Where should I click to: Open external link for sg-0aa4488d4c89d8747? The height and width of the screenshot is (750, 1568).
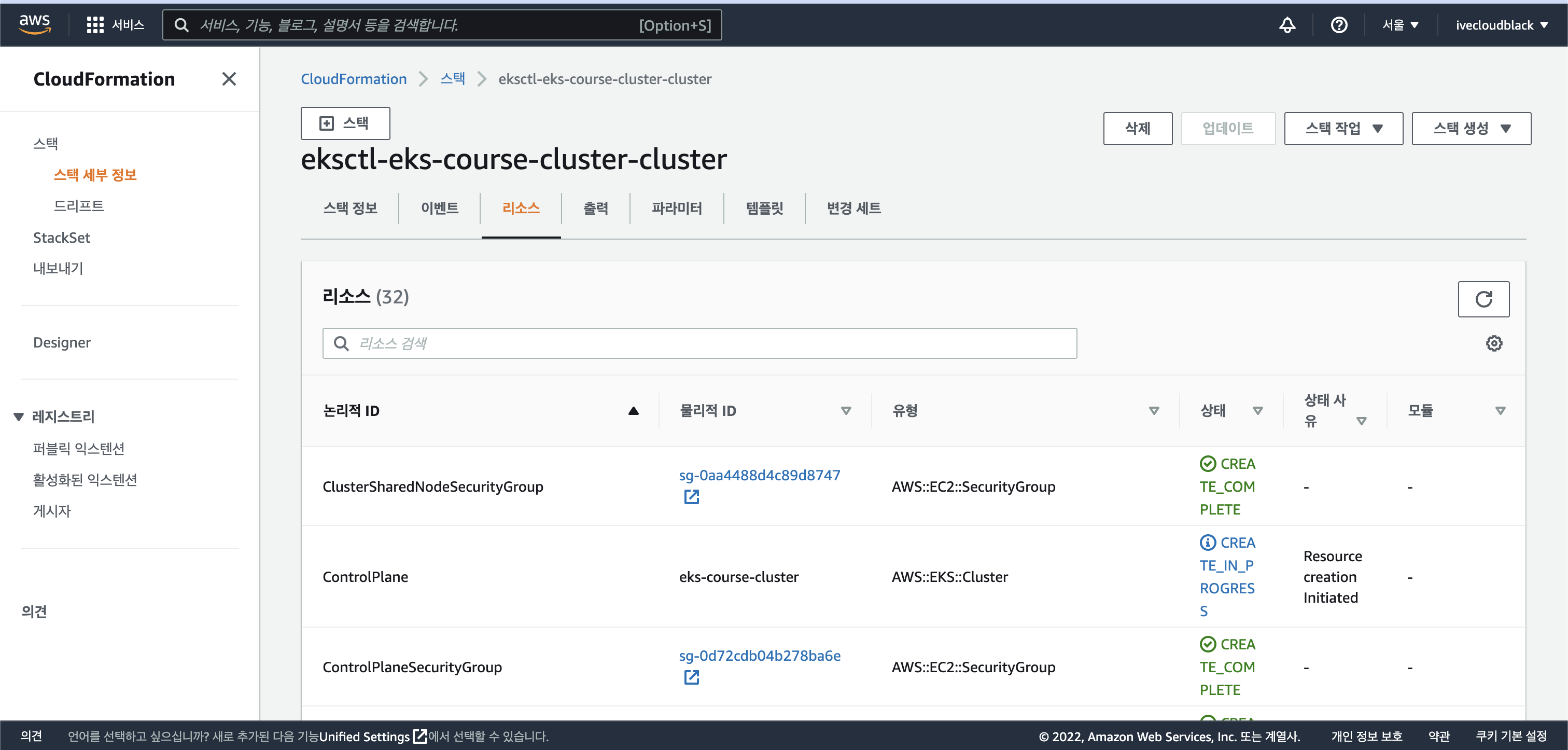tap(692, 497)
